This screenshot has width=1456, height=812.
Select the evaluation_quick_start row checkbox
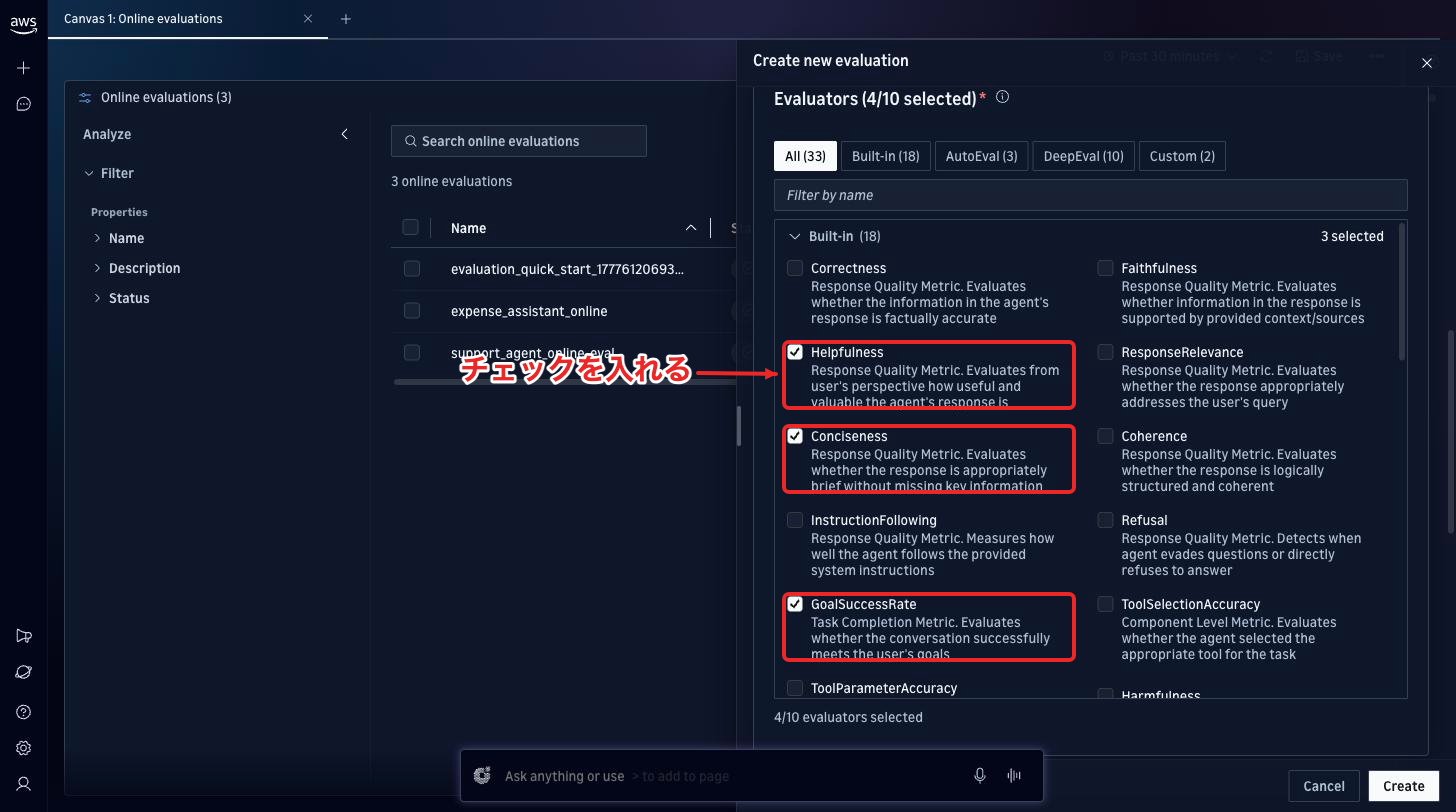tap(412, 269)
